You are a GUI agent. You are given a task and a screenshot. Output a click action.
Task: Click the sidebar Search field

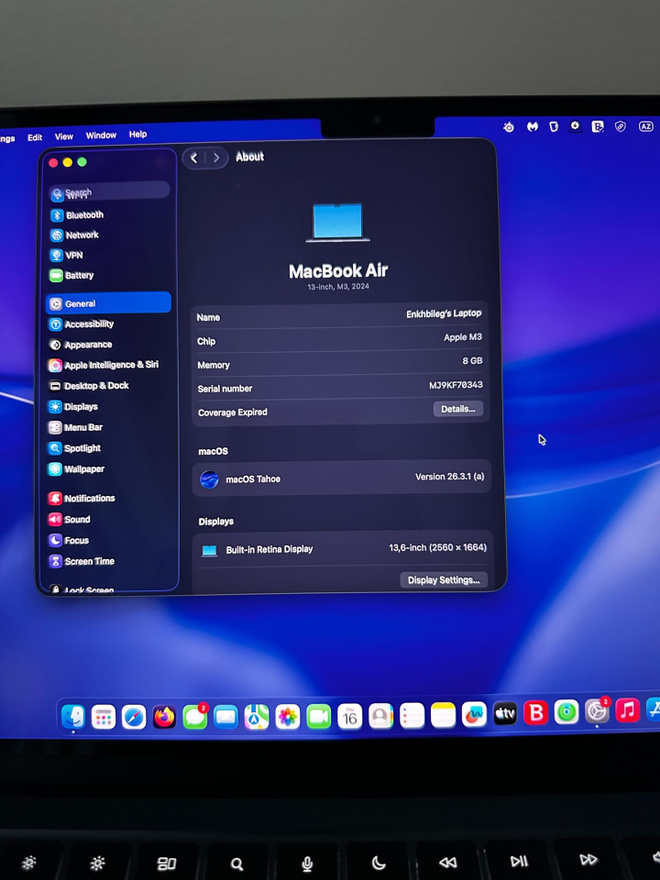point(109,191)
